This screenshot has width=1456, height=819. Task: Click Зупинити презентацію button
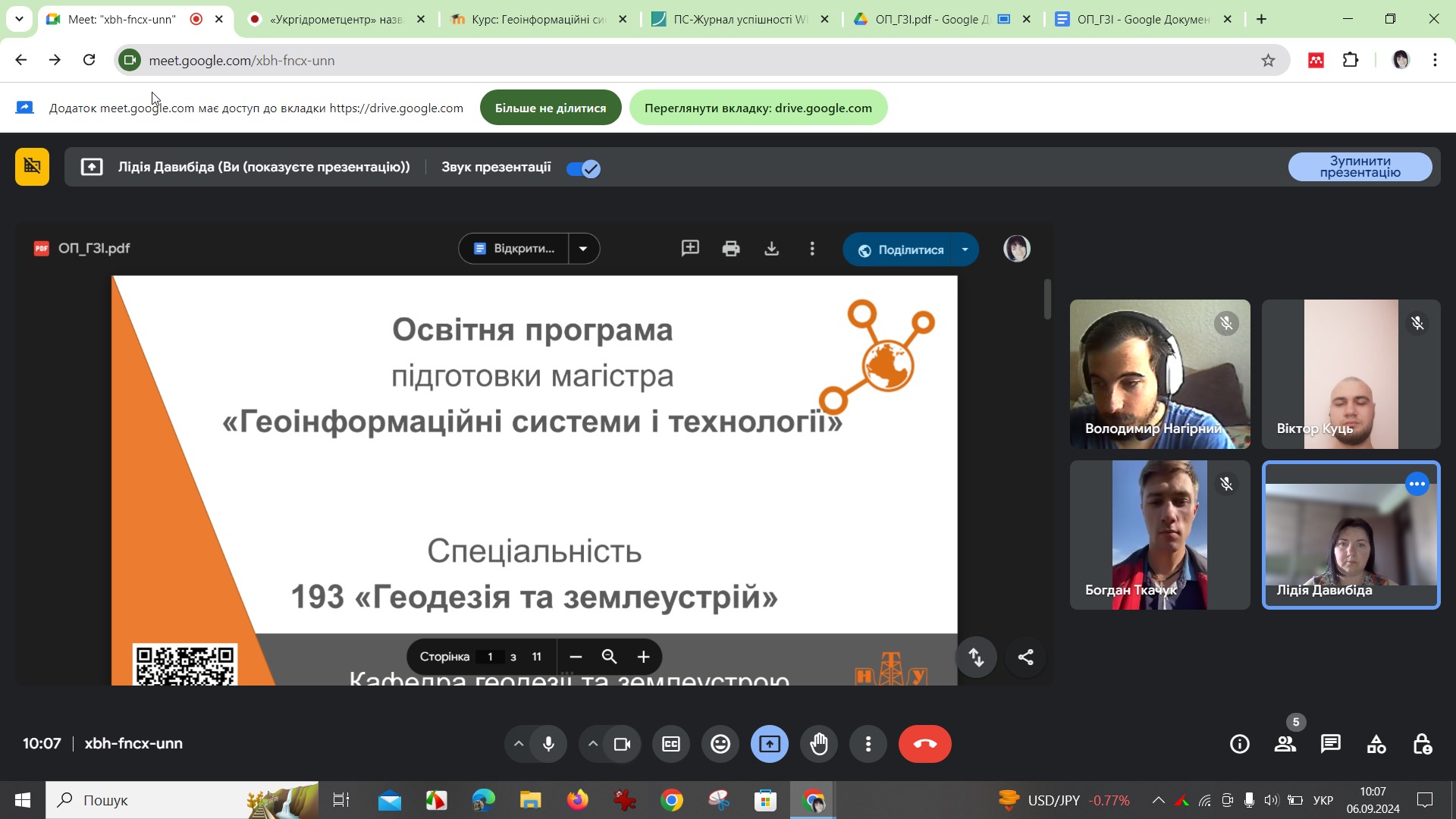pyautogui.click(x=1363, y=166)
